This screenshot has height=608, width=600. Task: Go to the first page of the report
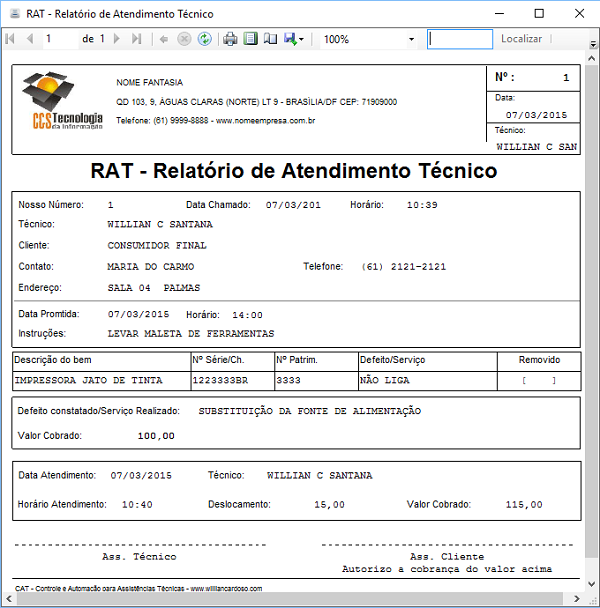coord(10,39)
